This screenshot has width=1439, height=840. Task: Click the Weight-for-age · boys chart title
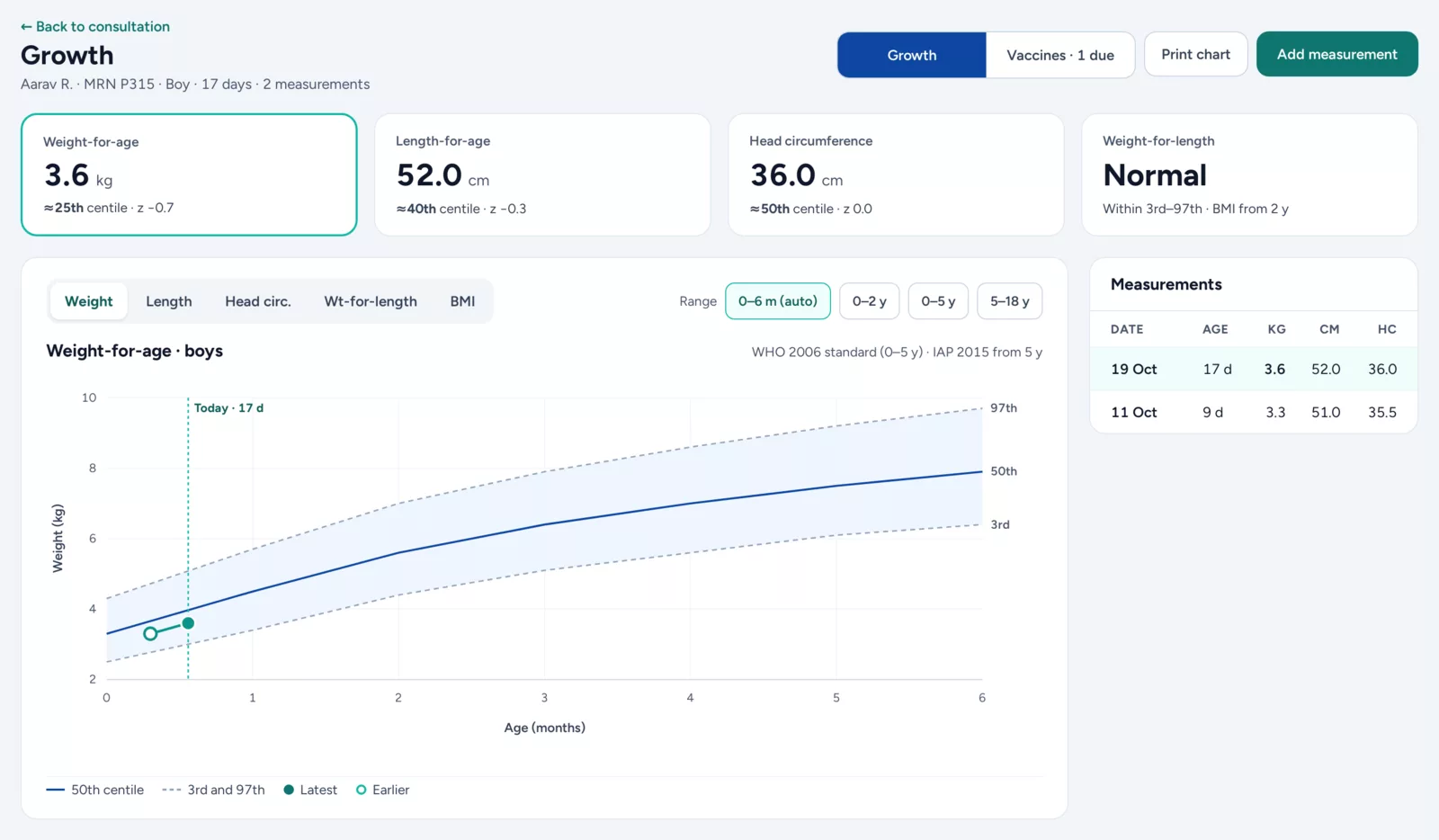pyautogui.click(x=135, y=351)
